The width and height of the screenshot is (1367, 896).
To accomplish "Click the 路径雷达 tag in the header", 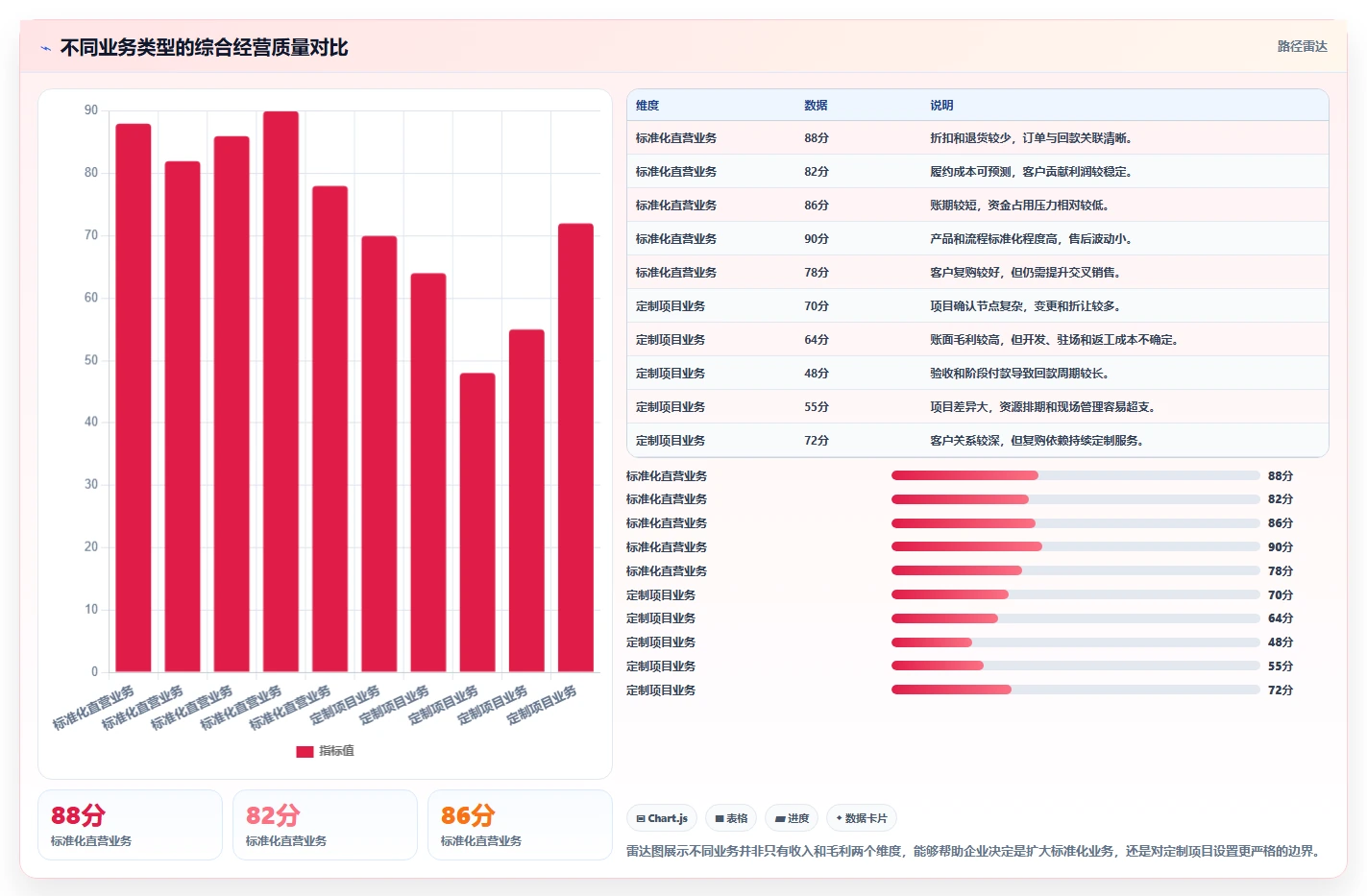I will click(1302, 46).
